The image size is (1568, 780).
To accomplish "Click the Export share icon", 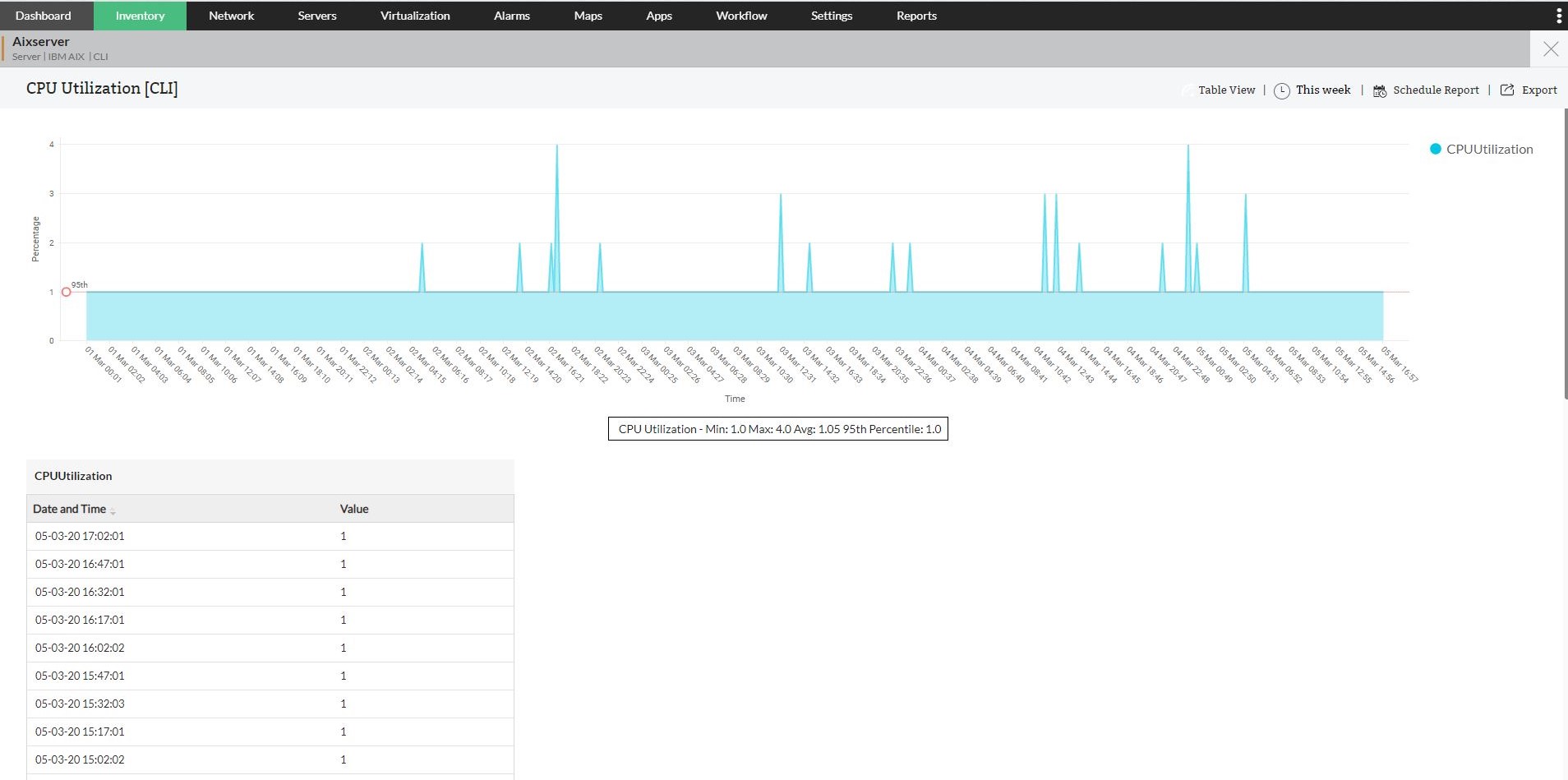I will tap(1507, 90).
